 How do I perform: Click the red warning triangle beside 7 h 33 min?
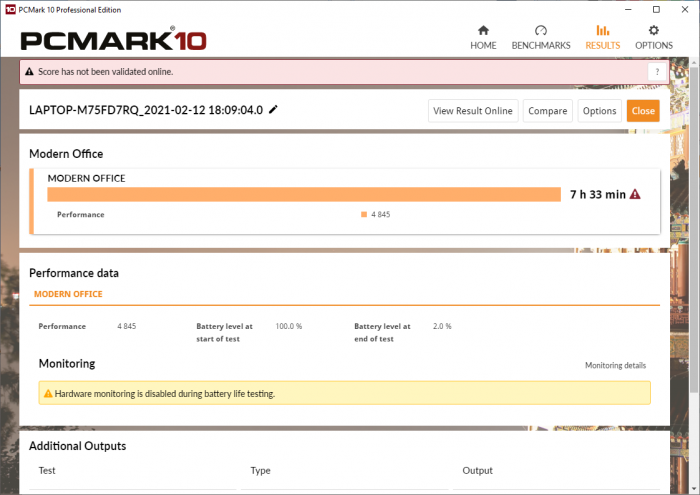click(635, 194)
